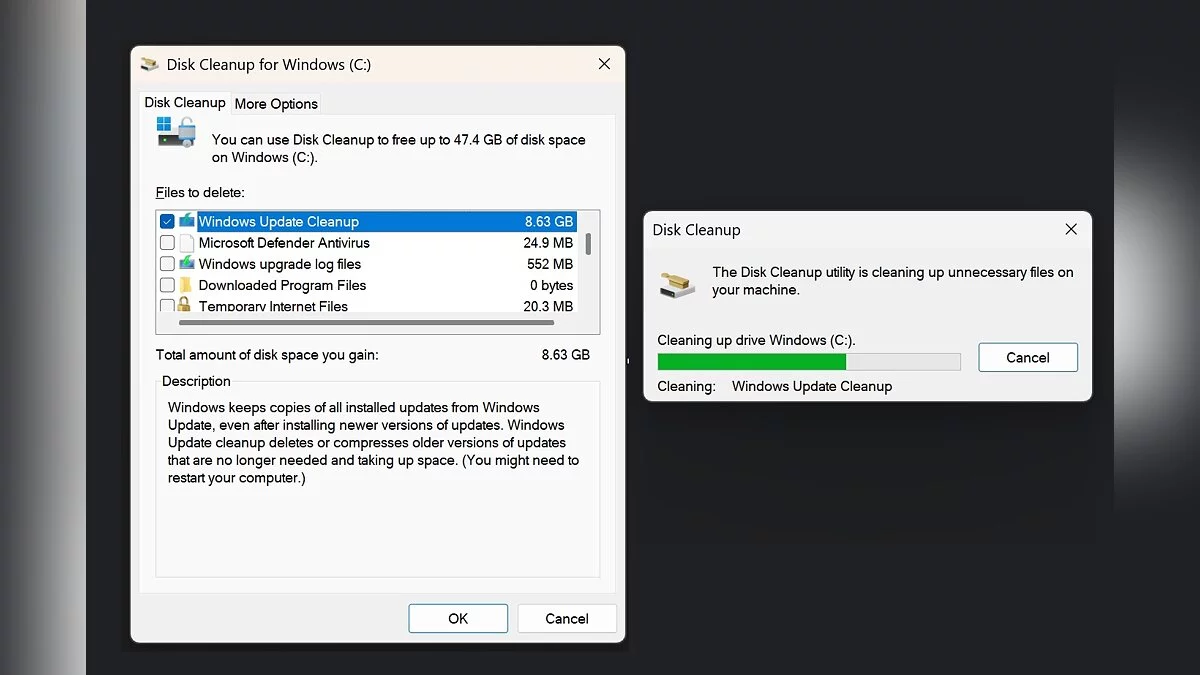This screenshot has width=1200, height=675.
Task: Uncheck the Windows Update Cleanup checkbox
Action: (x=167, y=222)
